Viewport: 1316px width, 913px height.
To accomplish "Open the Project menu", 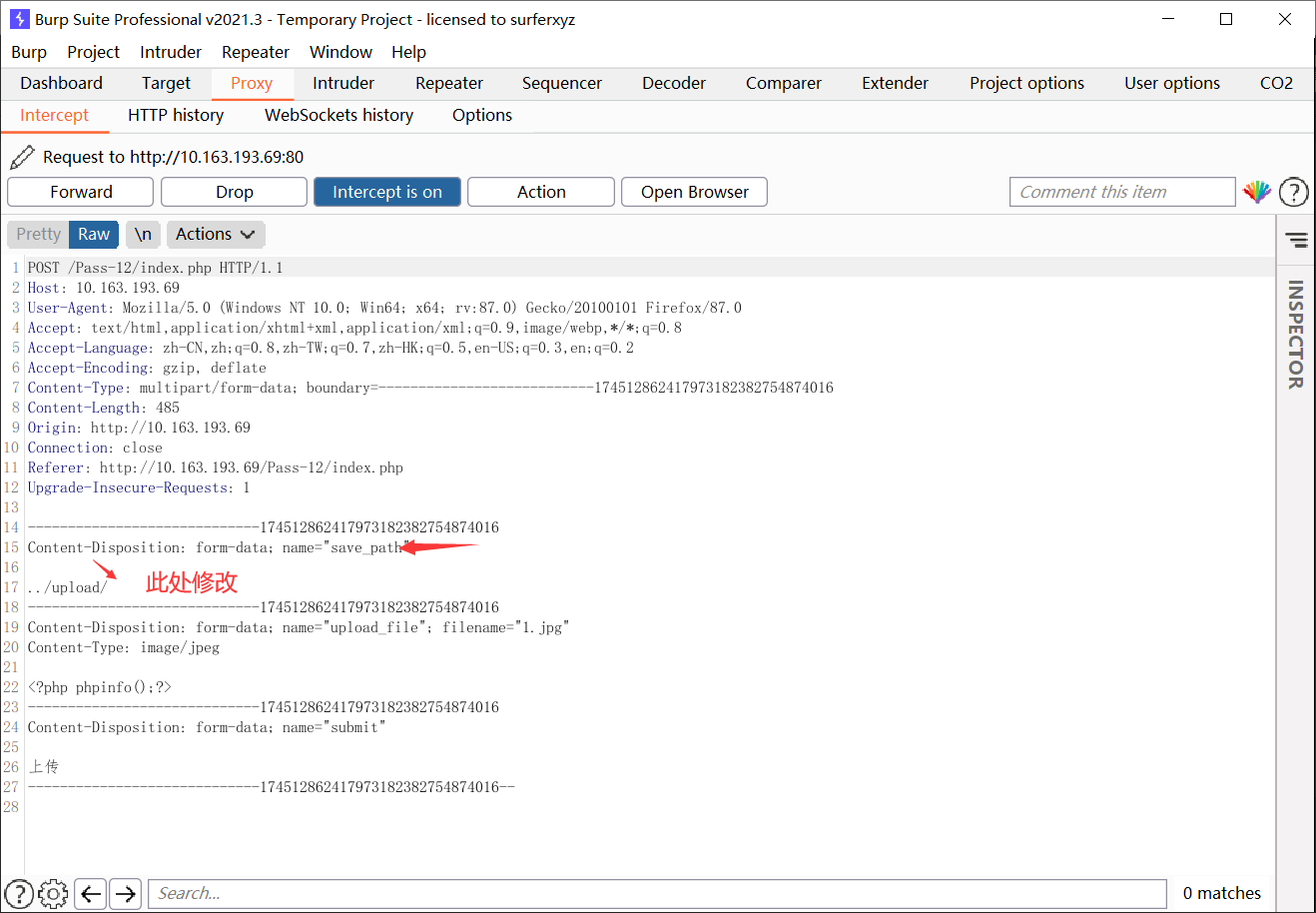I will tap(93, 52).
